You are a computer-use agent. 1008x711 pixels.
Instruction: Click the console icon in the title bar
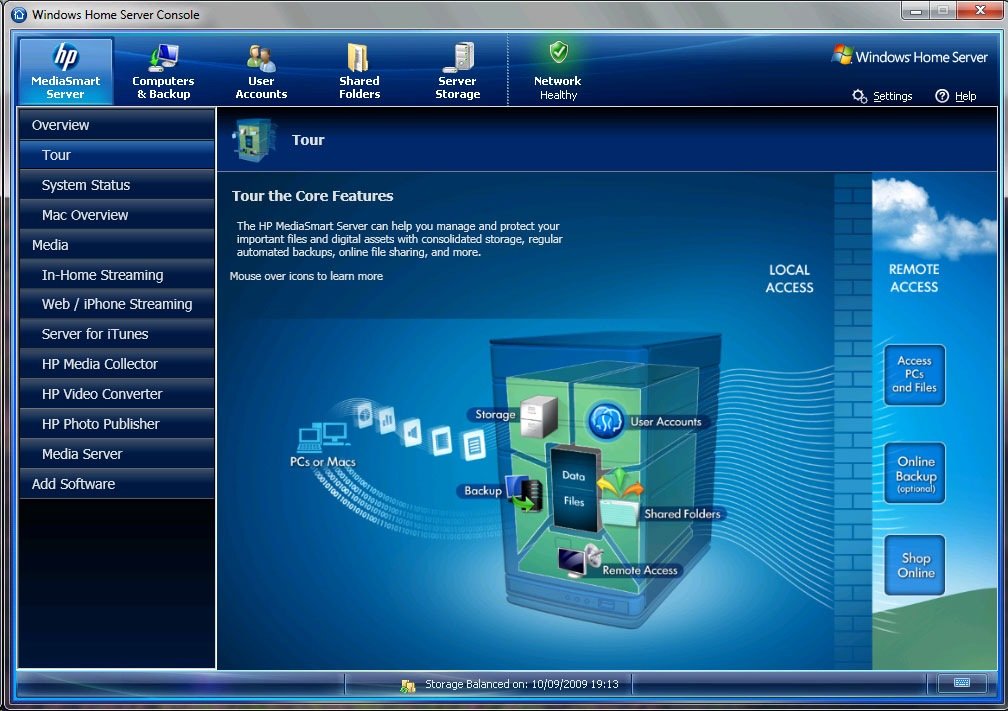(19, 14)
